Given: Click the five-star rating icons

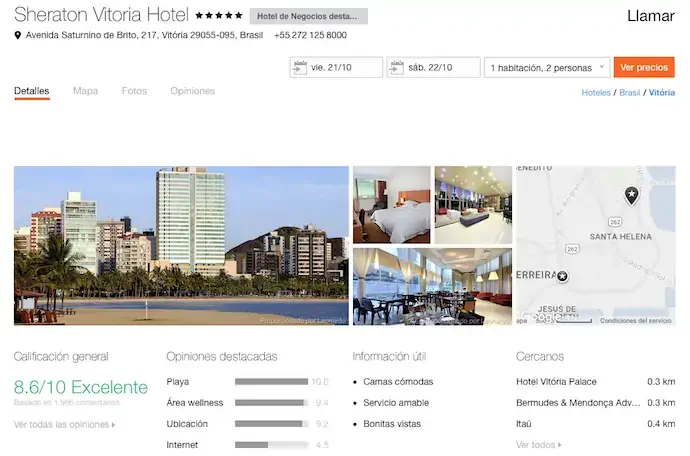Looking at the screenshot, I should point(219,15).
